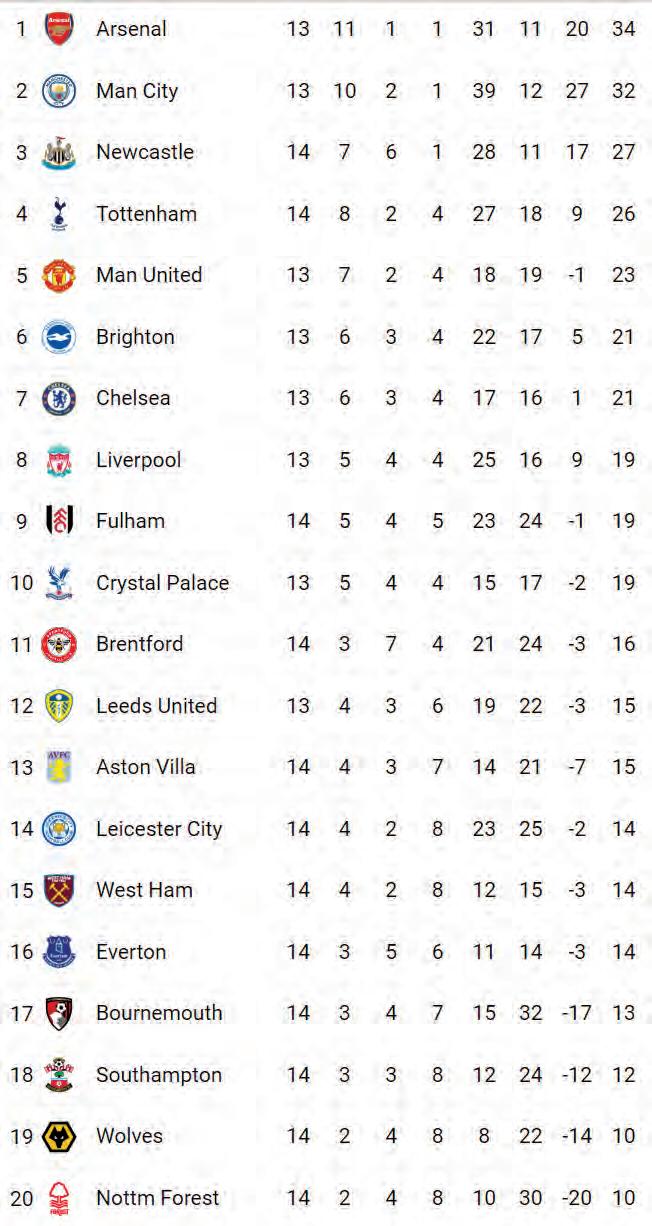This screenshot has height=1226, width=652.
Task: Open the Chelsea team link
Action: [133, 398]
